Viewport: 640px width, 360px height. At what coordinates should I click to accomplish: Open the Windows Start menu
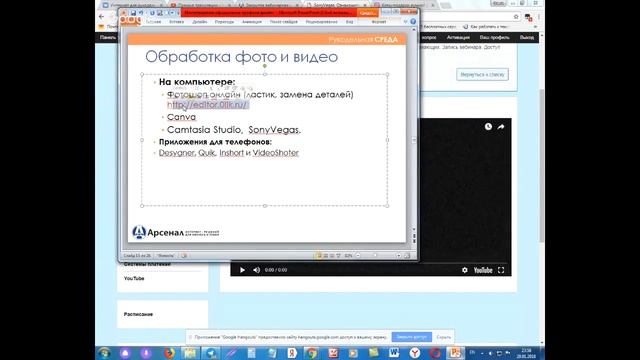(x=104, y=353)
